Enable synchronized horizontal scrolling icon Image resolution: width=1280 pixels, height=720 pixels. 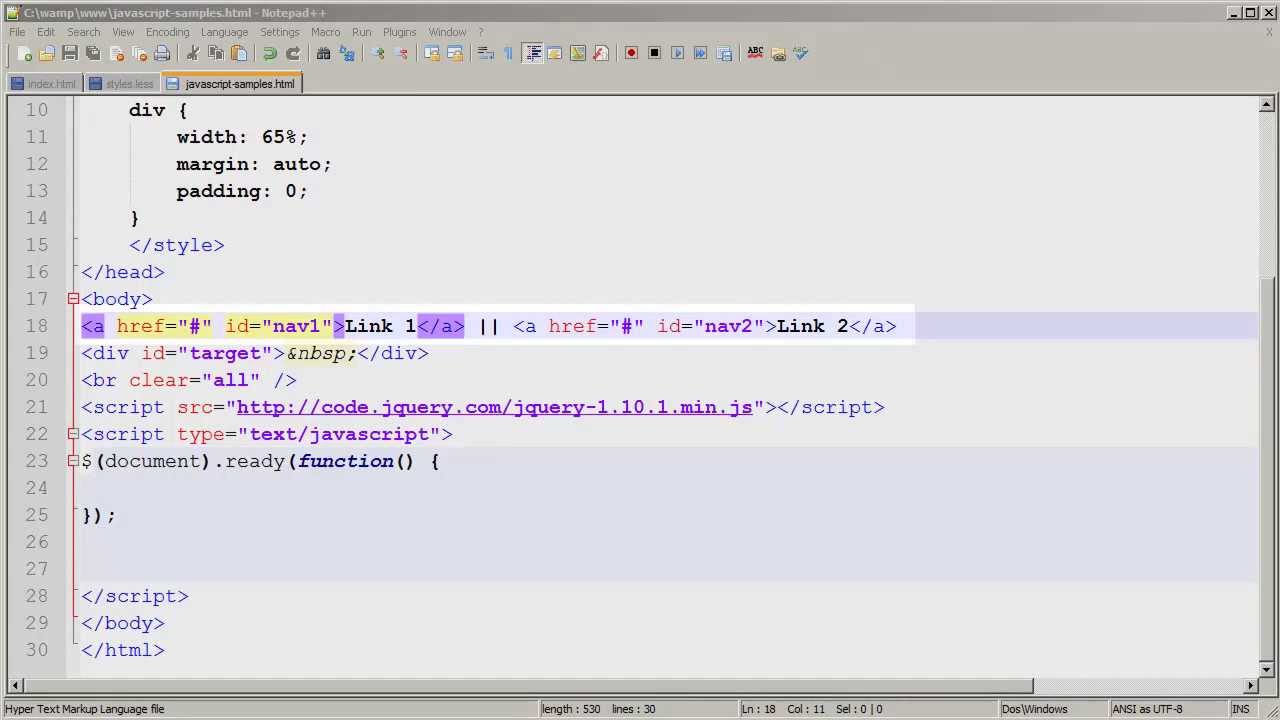click(455, 53)
